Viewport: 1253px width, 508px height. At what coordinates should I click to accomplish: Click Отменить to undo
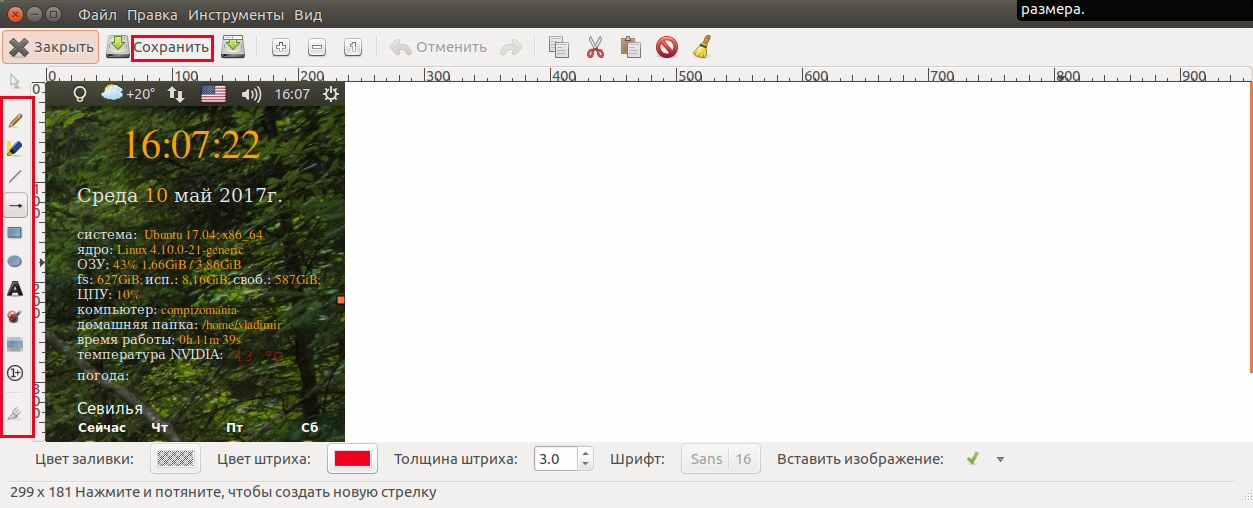pos(439,47)
